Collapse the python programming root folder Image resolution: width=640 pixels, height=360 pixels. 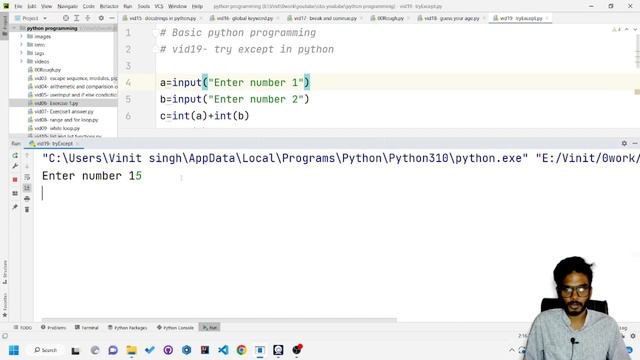click(15, 28)
